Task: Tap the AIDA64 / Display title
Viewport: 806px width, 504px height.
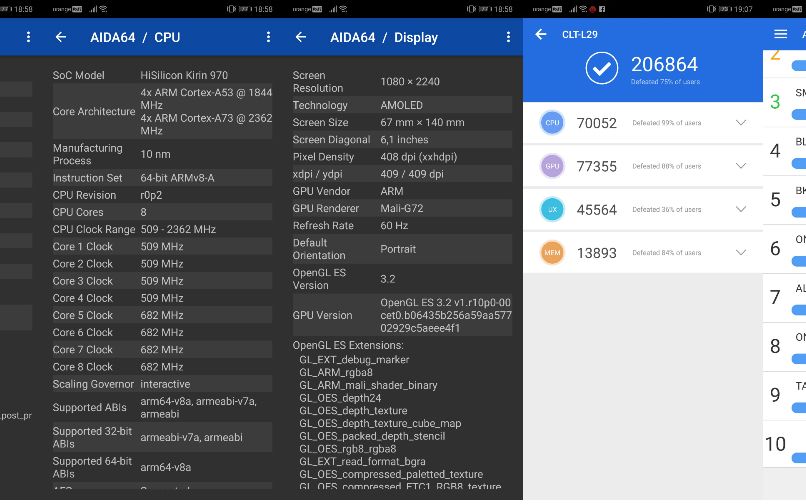Action: 384,38
